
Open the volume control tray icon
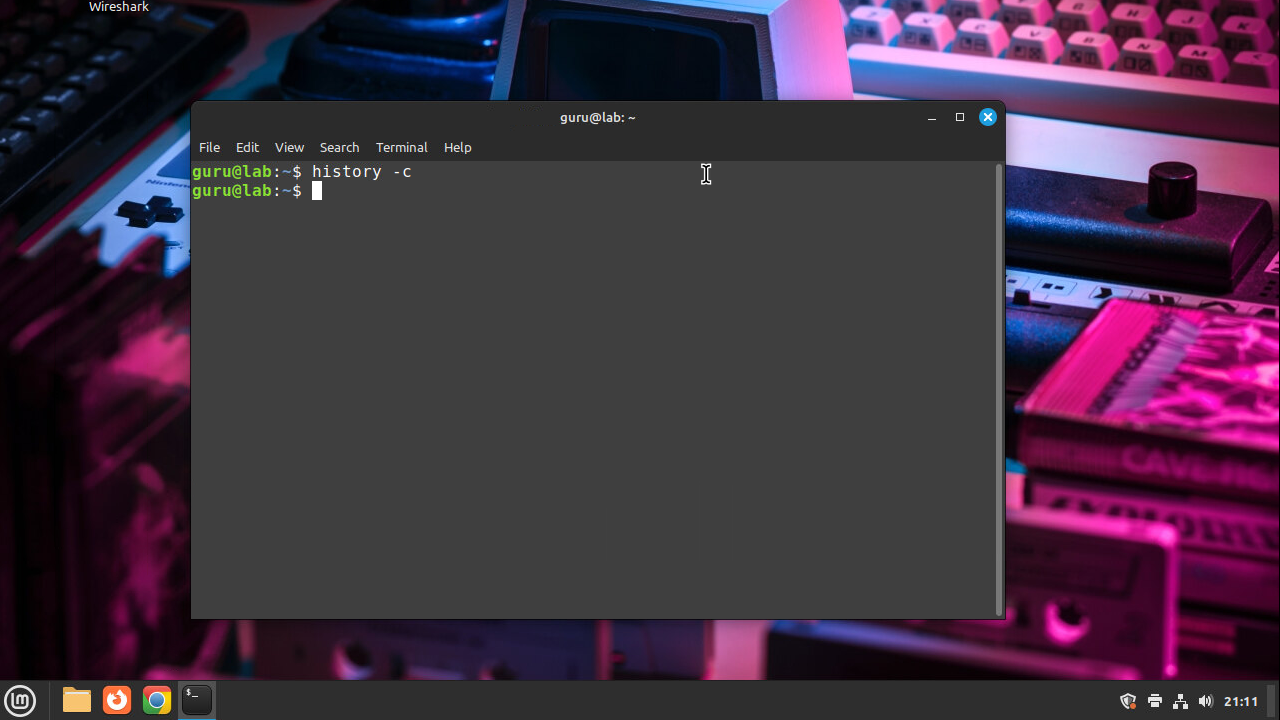tap(1205, 701)
